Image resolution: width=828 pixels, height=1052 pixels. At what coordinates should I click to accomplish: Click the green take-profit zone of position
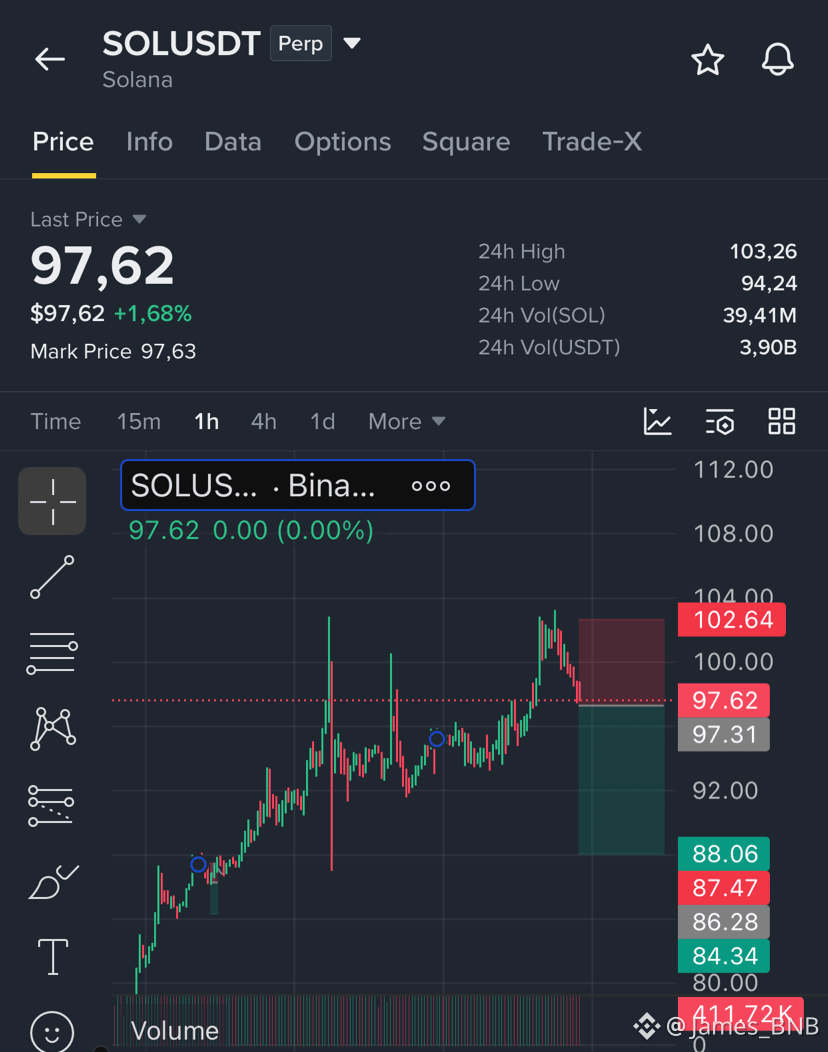point(621,780)
